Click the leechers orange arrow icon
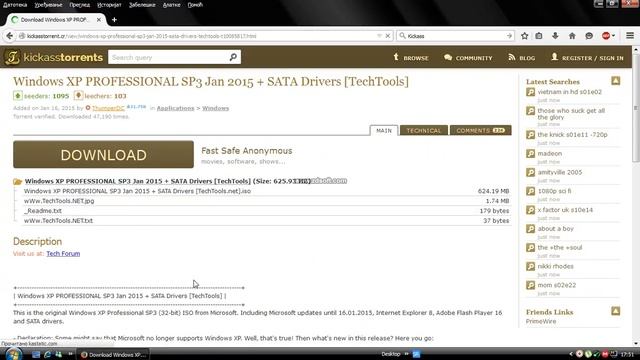Viewport: 640px width, 360px height. 78,96
